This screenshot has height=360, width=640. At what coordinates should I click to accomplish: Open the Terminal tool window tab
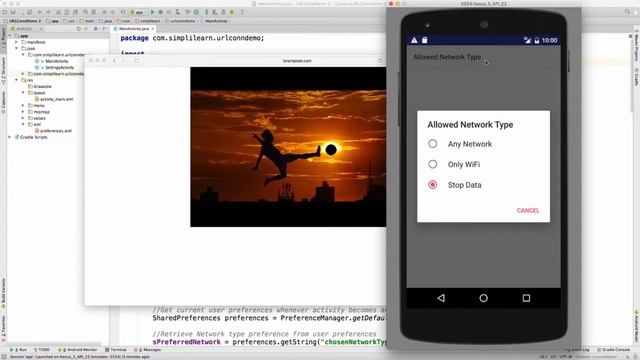tap(116, 350)
